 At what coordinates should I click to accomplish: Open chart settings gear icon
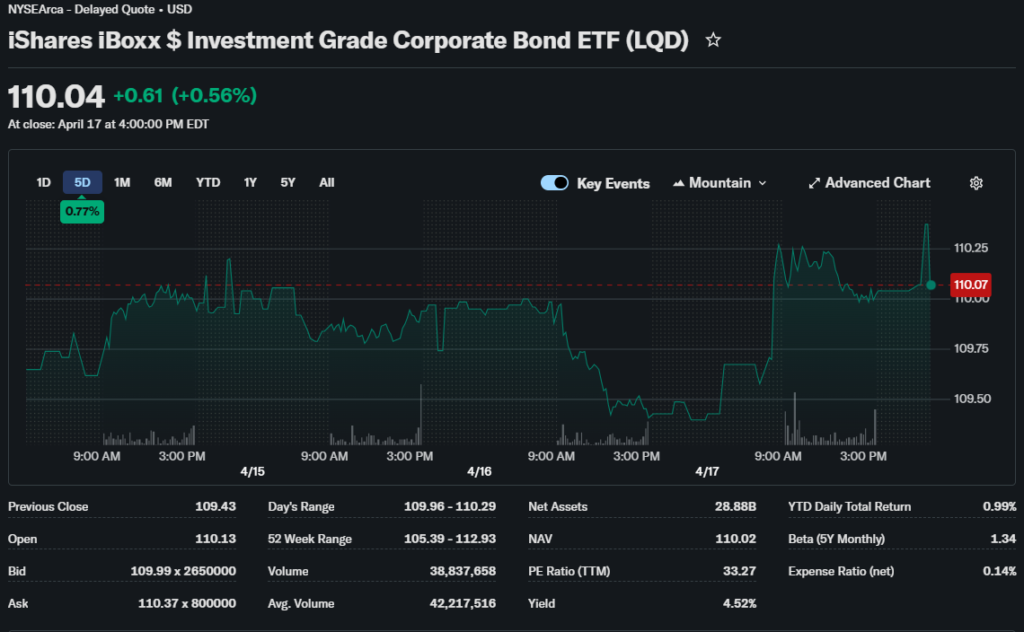[976, 183]
